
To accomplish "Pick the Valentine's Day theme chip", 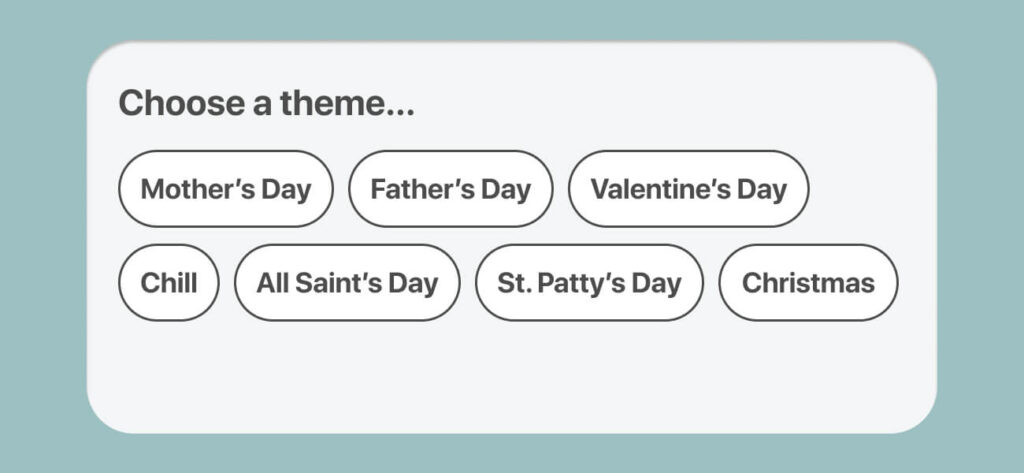I will click(x=688, y=189).
